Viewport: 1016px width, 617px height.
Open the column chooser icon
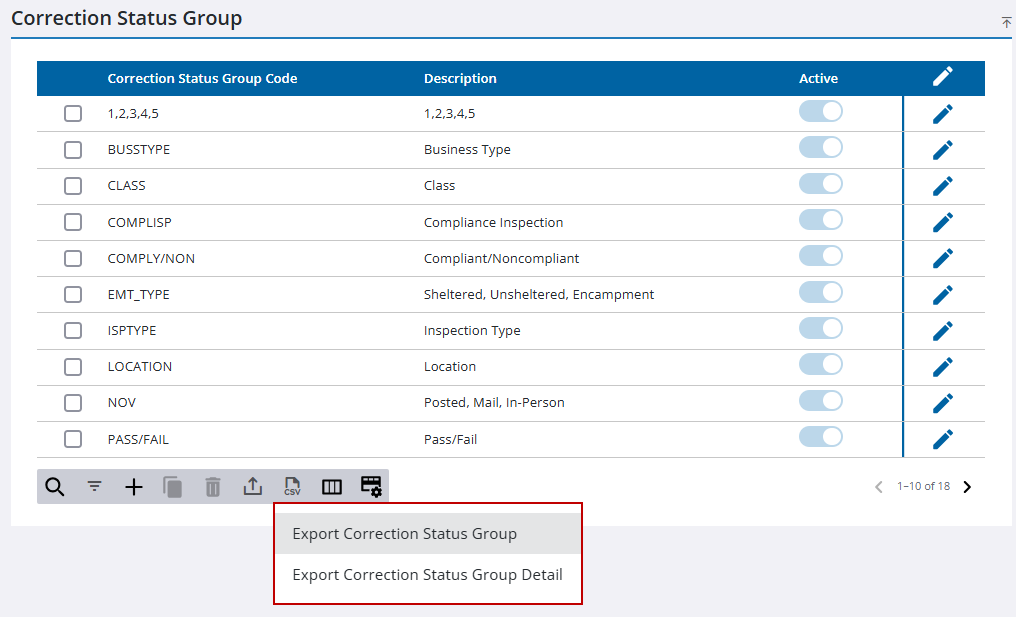[332, 487]
